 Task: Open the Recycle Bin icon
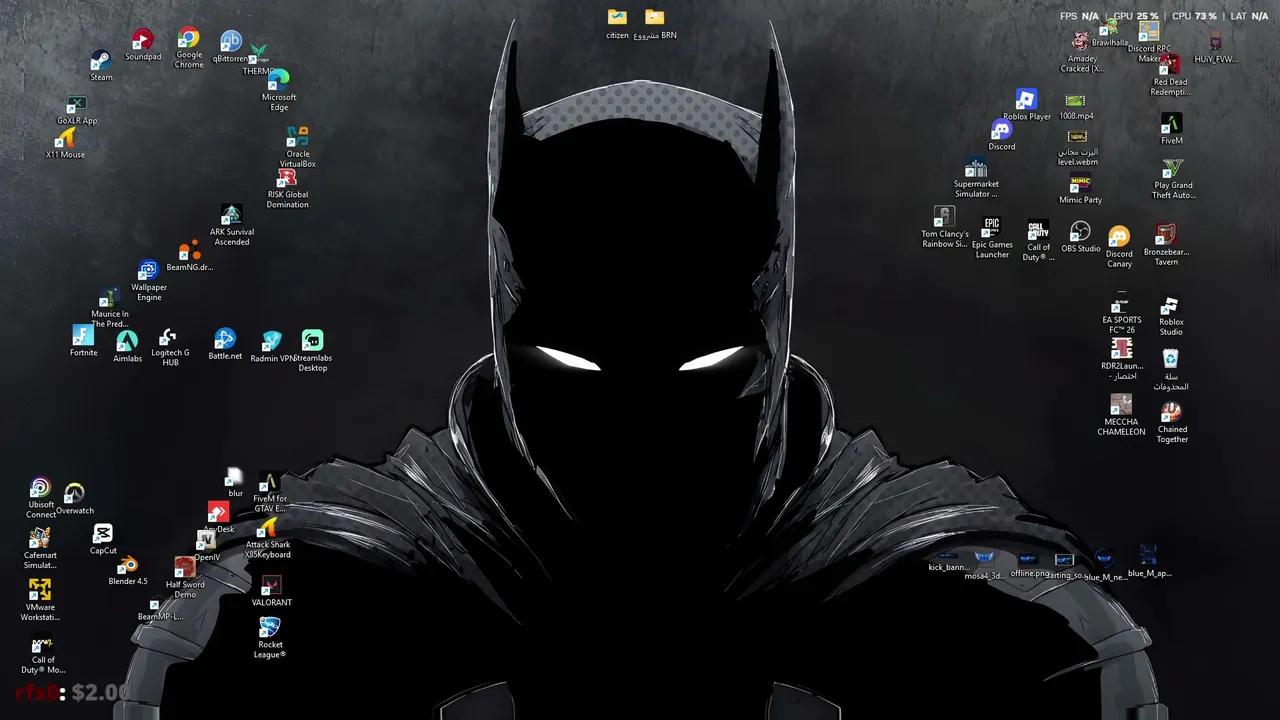coord(1171,369)
